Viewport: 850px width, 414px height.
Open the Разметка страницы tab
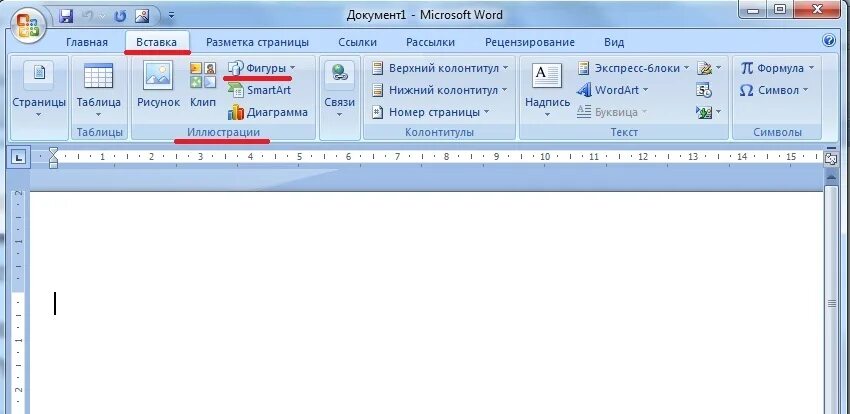(257, 42)
